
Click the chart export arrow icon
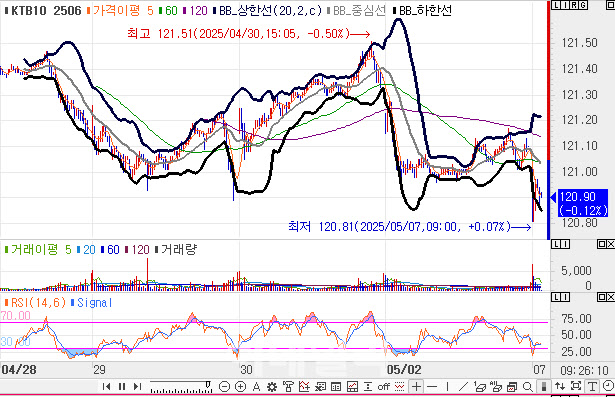(320, 386)
